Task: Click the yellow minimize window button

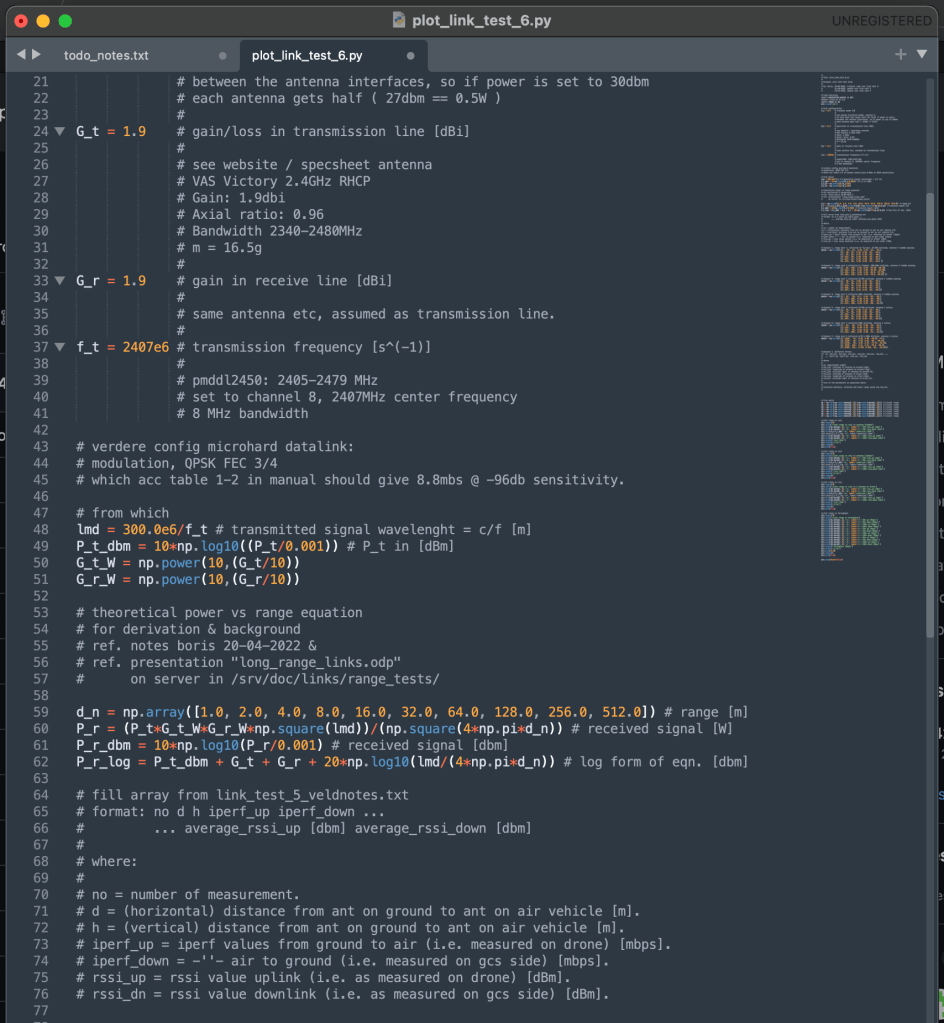Action: [43, 20]
